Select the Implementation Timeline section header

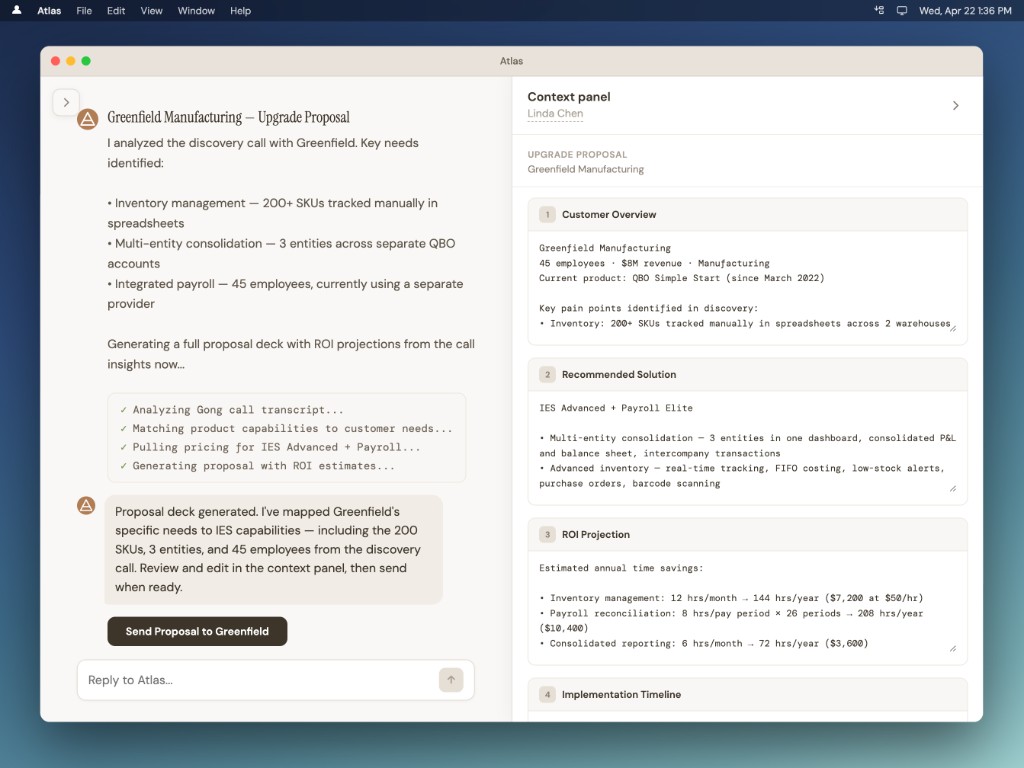[747, 695]
